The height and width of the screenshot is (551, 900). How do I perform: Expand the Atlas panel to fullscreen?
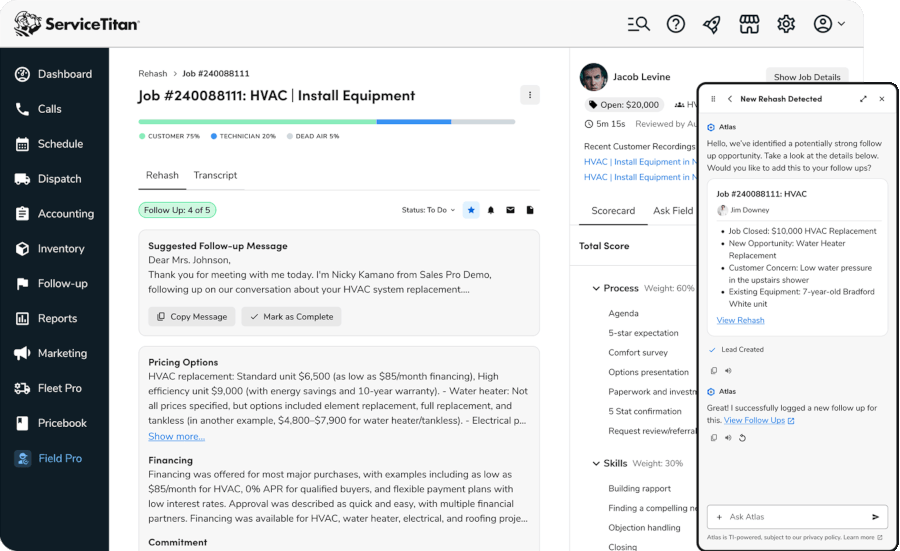[863, 99]
